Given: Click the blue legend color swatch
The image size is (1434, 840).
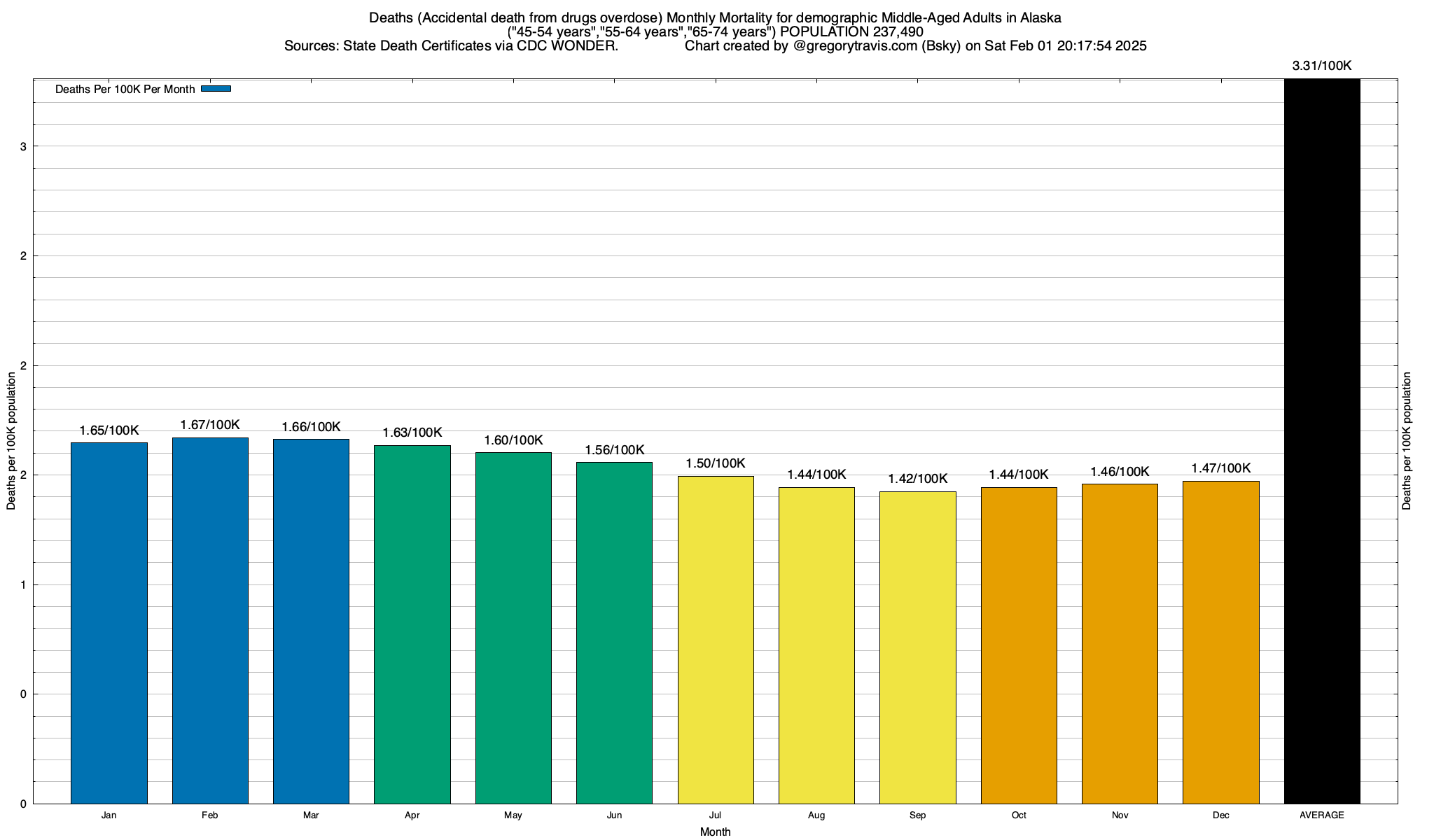Looking at the screenshot, I should (216, 89).
